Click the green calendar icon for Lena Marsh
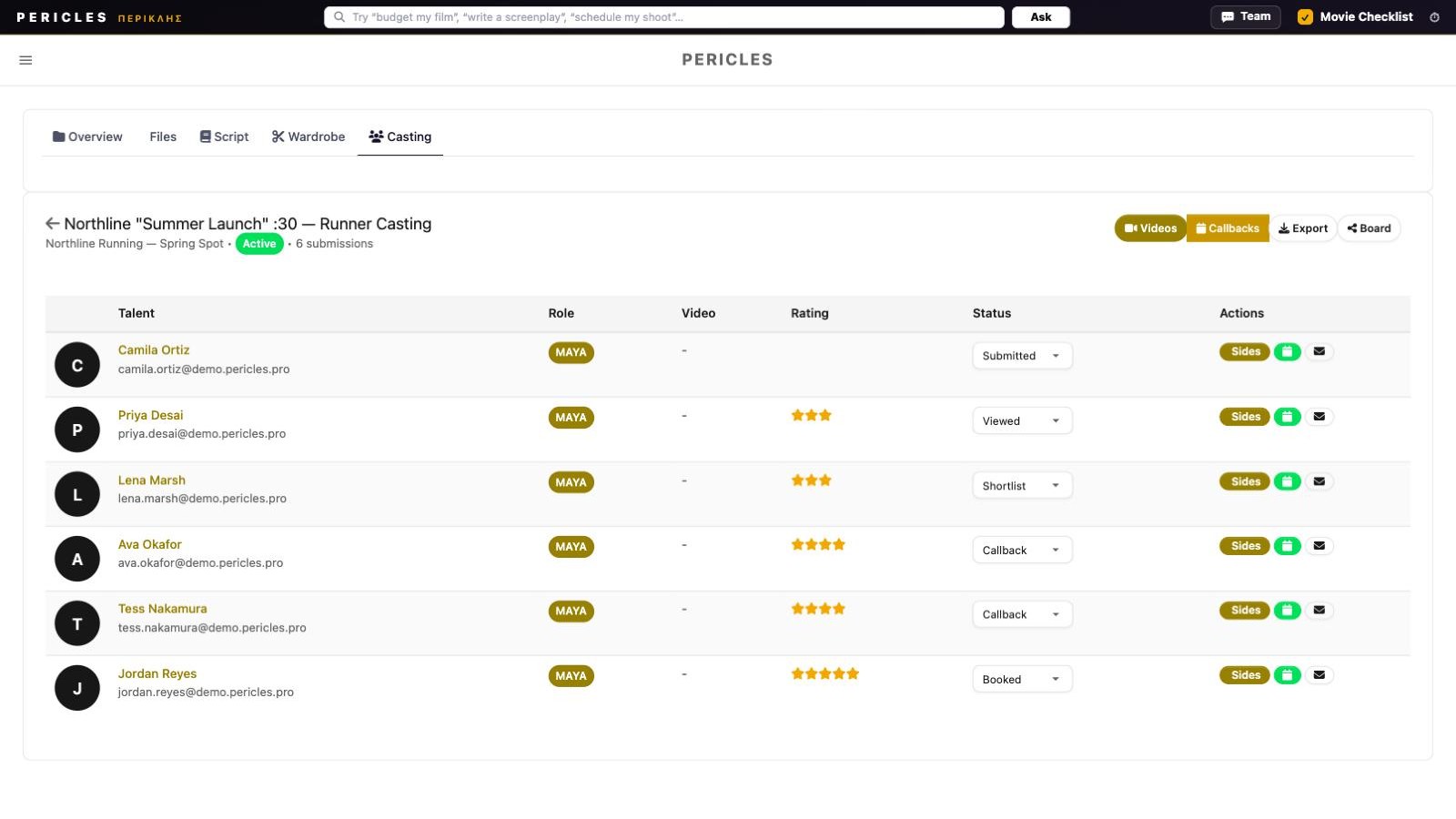Screen dimensions: 1456x819 [1287, 481]
